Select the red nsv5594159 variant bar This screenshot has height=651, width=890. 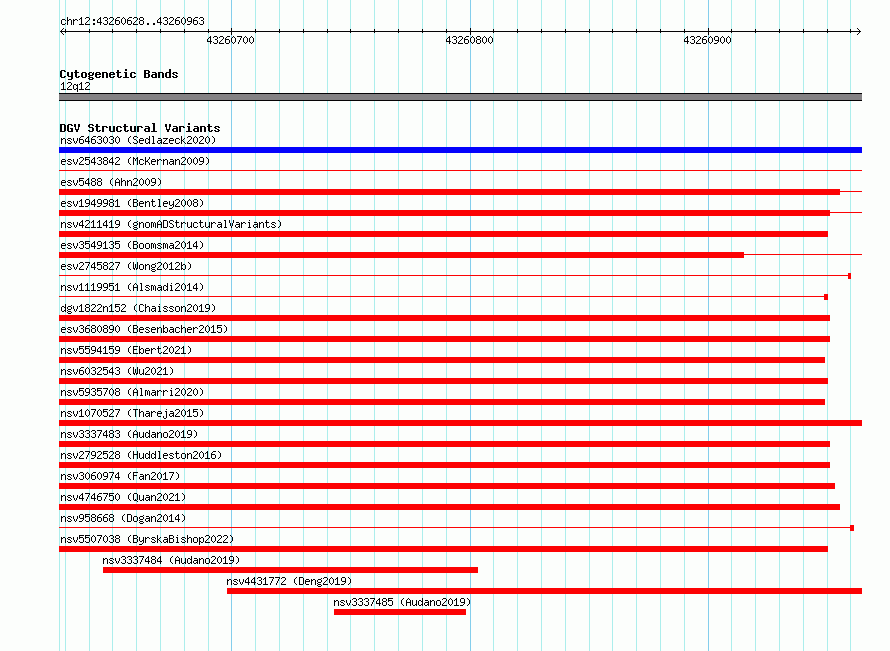coord(442,360)
